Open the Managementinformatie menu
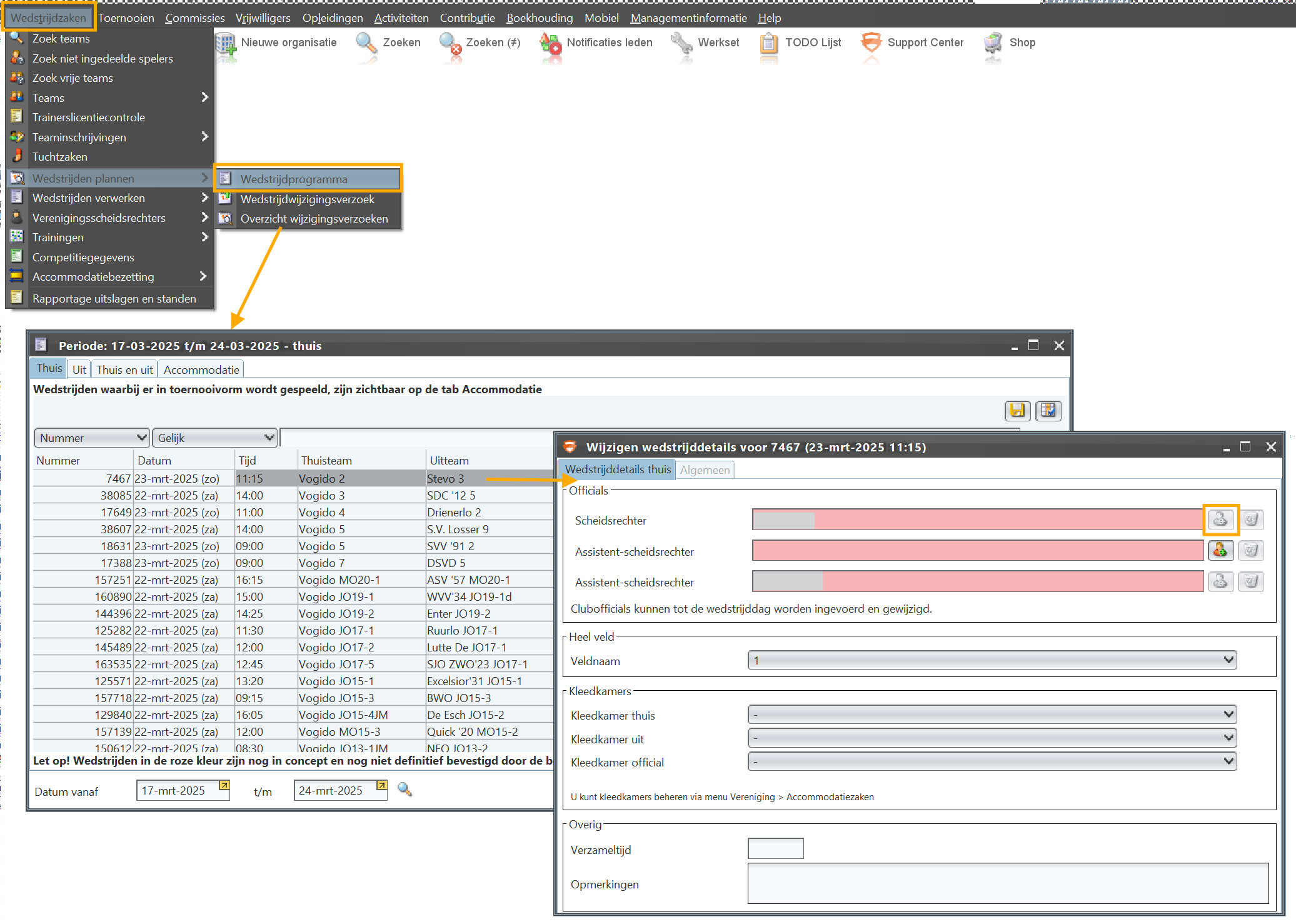Screen dimensions: 1296x924 688,18
